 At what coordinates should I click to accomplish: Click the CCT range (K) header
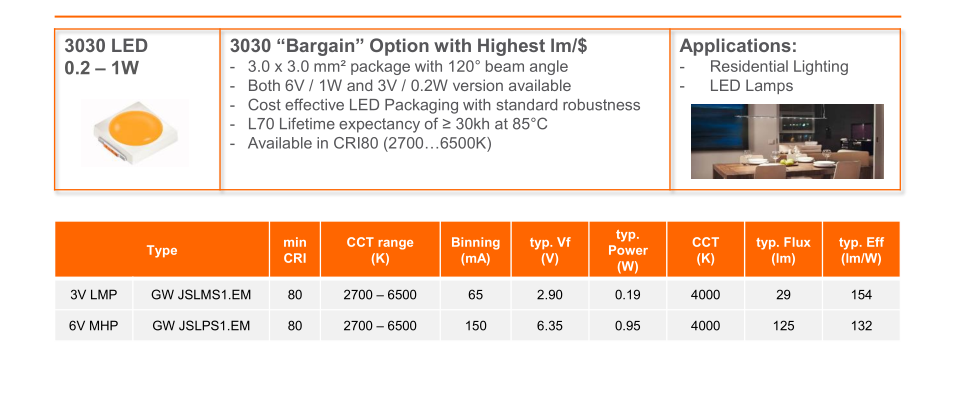click(380, 250)
